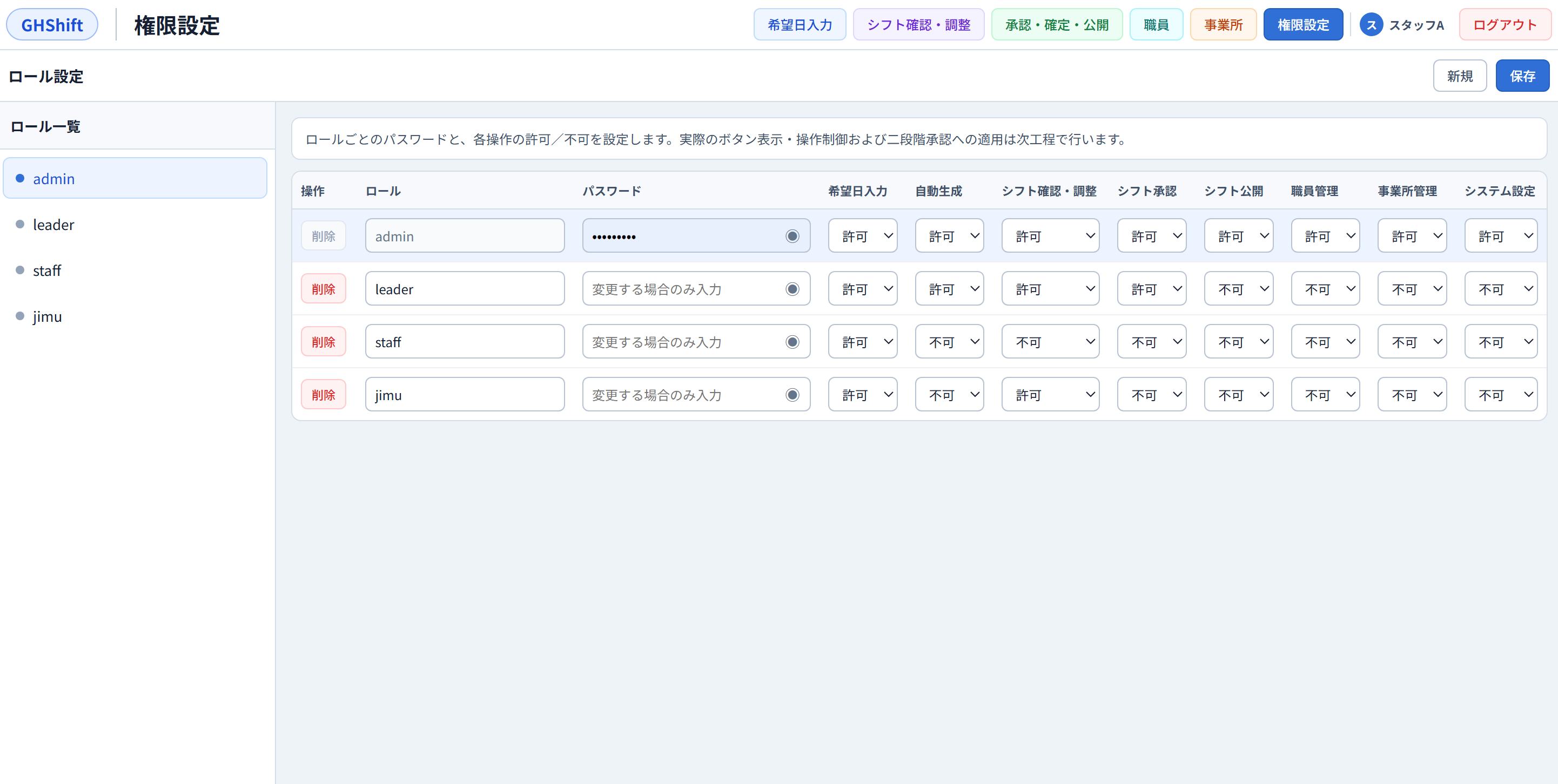1558x784 pixels.
Task: Click the ログアウト button
Action: [x=1505, y=25]
